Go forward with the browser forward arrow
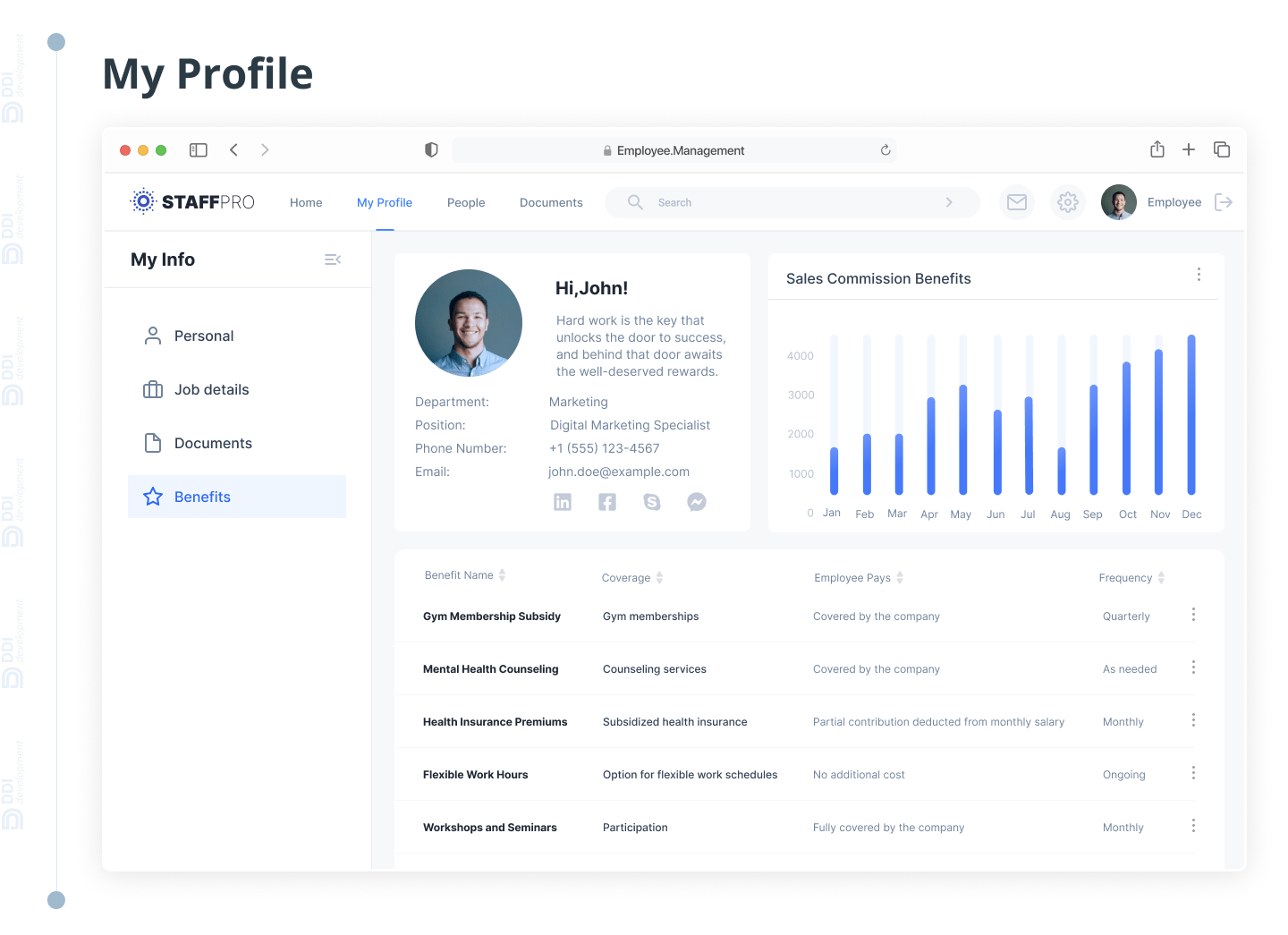The height and width of the screenshot is (935, 1288). click(265, 149)
